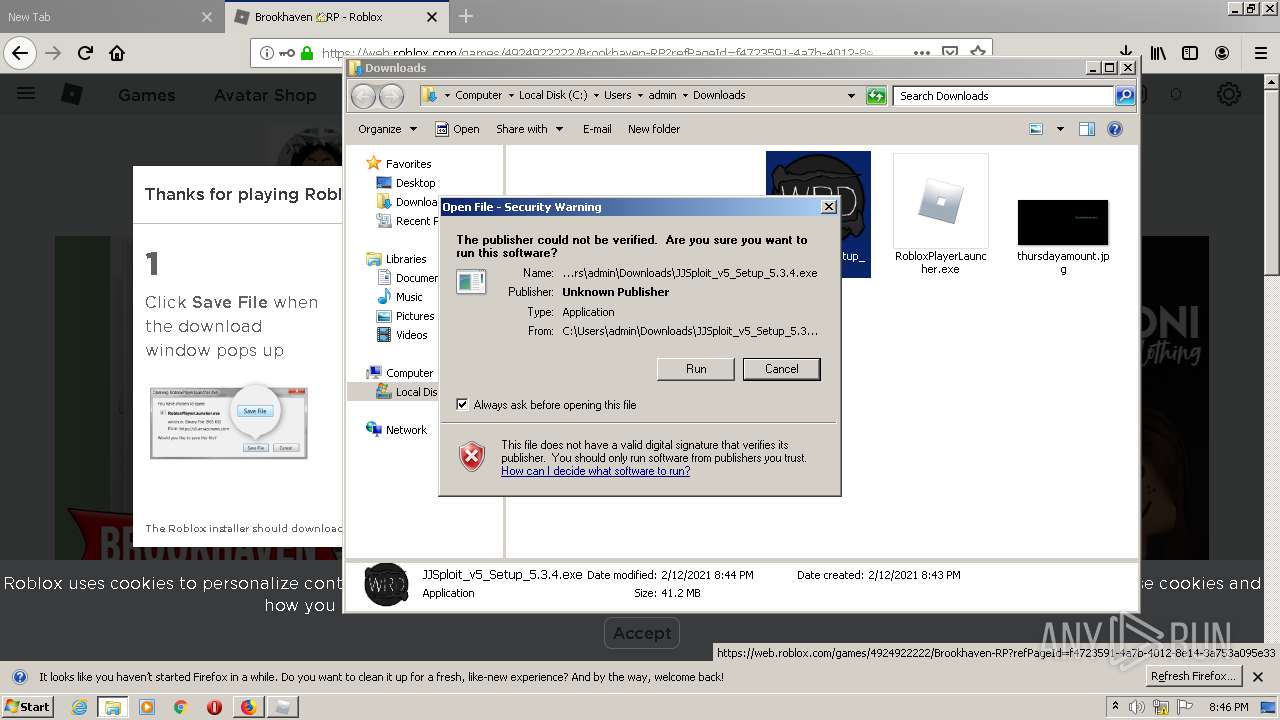
Task: Click the volume icon in system tray
Action: point(1136,707)
